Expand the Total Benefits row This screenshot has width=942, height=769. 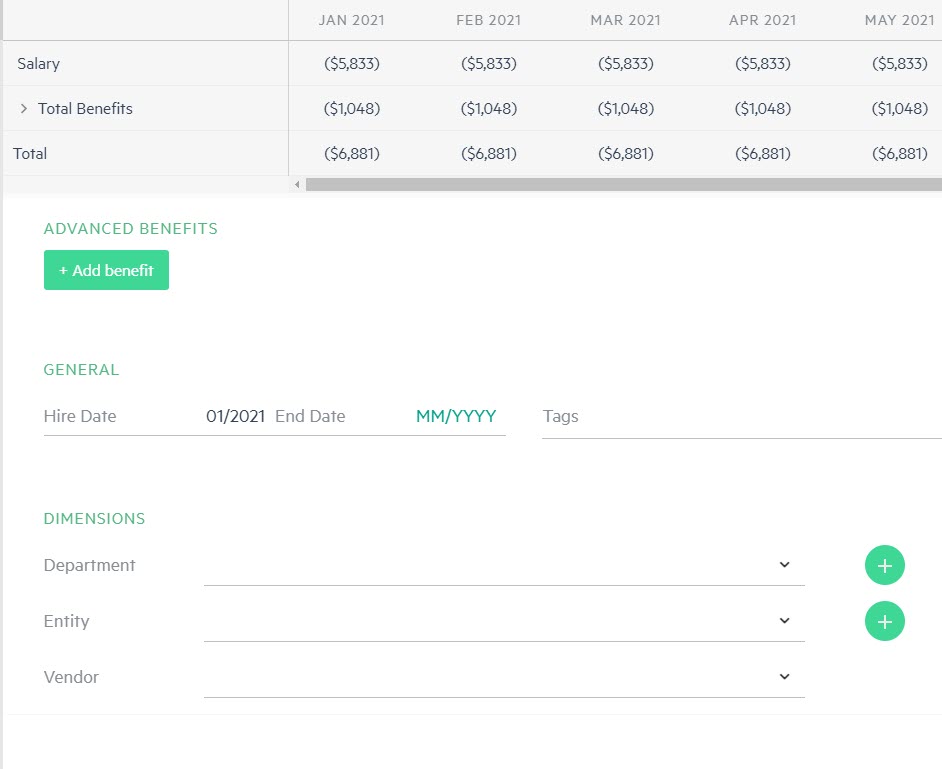(24, 108)
